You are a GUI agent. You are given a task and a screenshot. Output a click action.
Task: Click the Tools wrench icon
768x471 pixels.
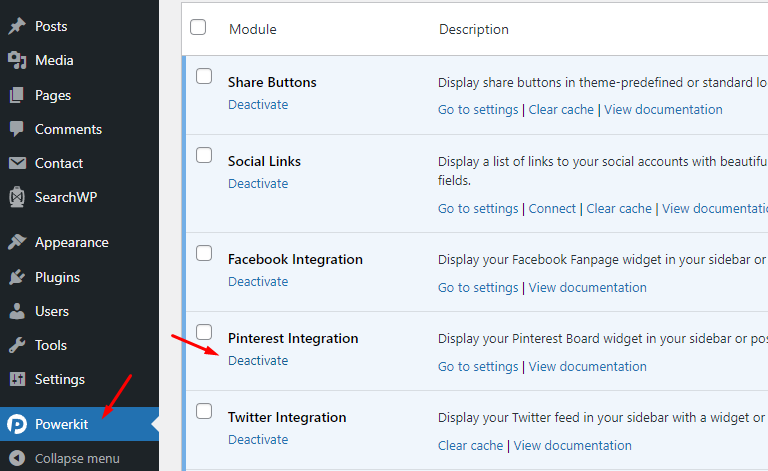pos(17,346)
